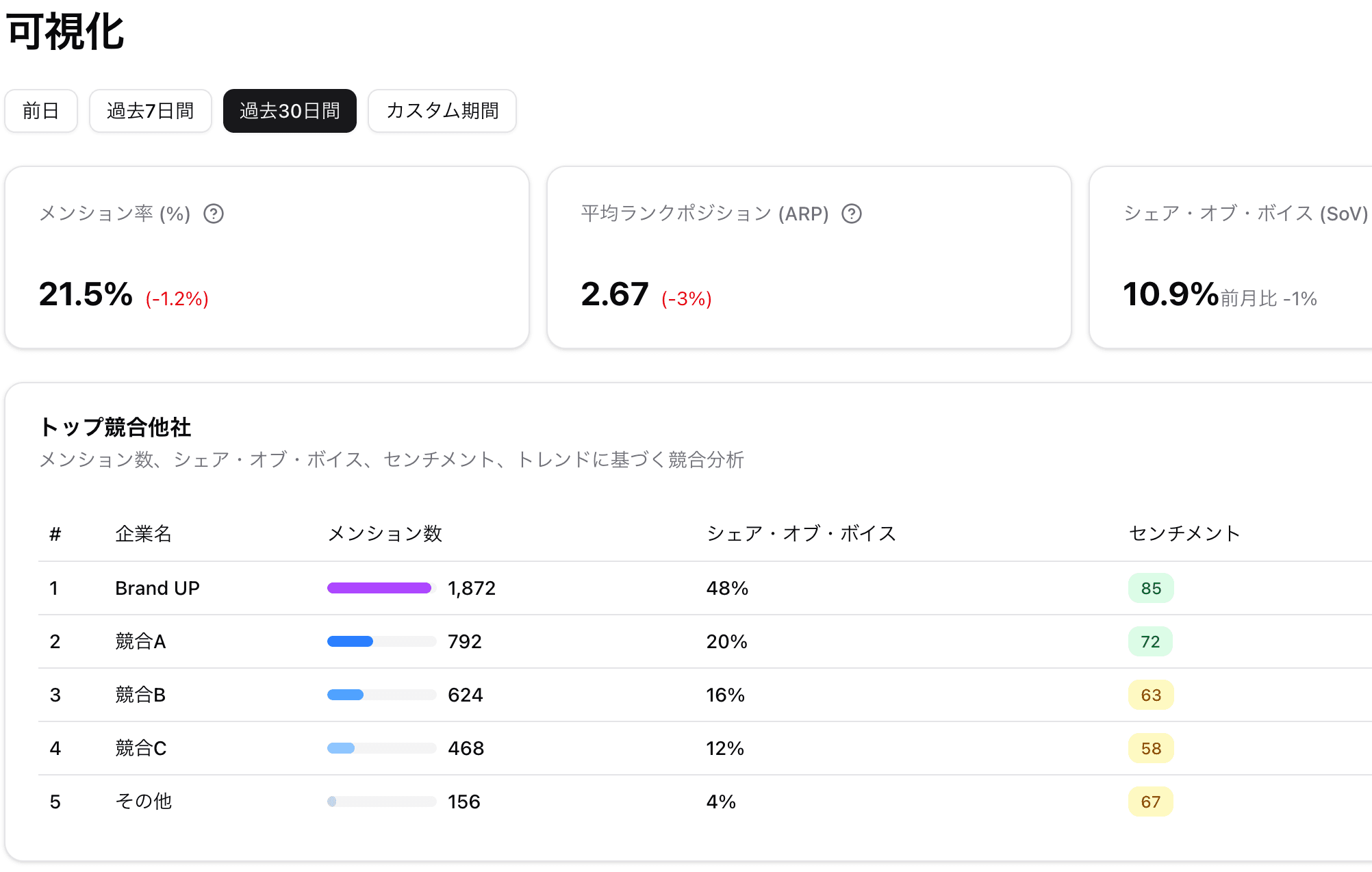This screenshot has height=872, width=1372.
Task: View details for その他 row
Action: [x=144, y=802]
